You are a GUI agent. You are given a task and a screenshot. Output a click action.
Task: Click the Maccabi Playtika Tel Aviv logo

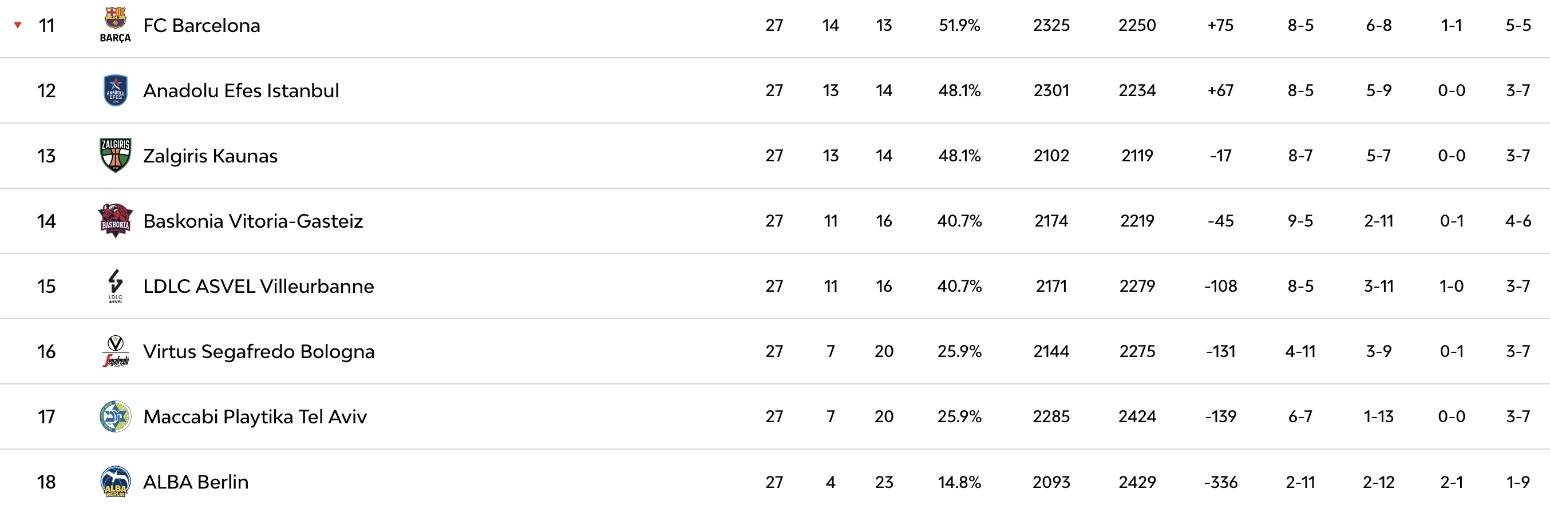coord(115,417)
